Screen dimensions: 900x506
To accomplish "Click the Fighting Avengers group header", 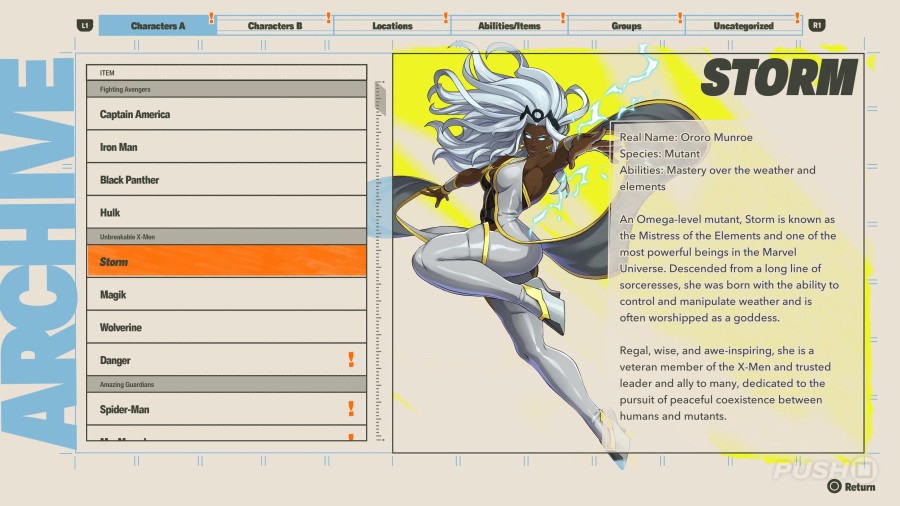I will [226, 89].
